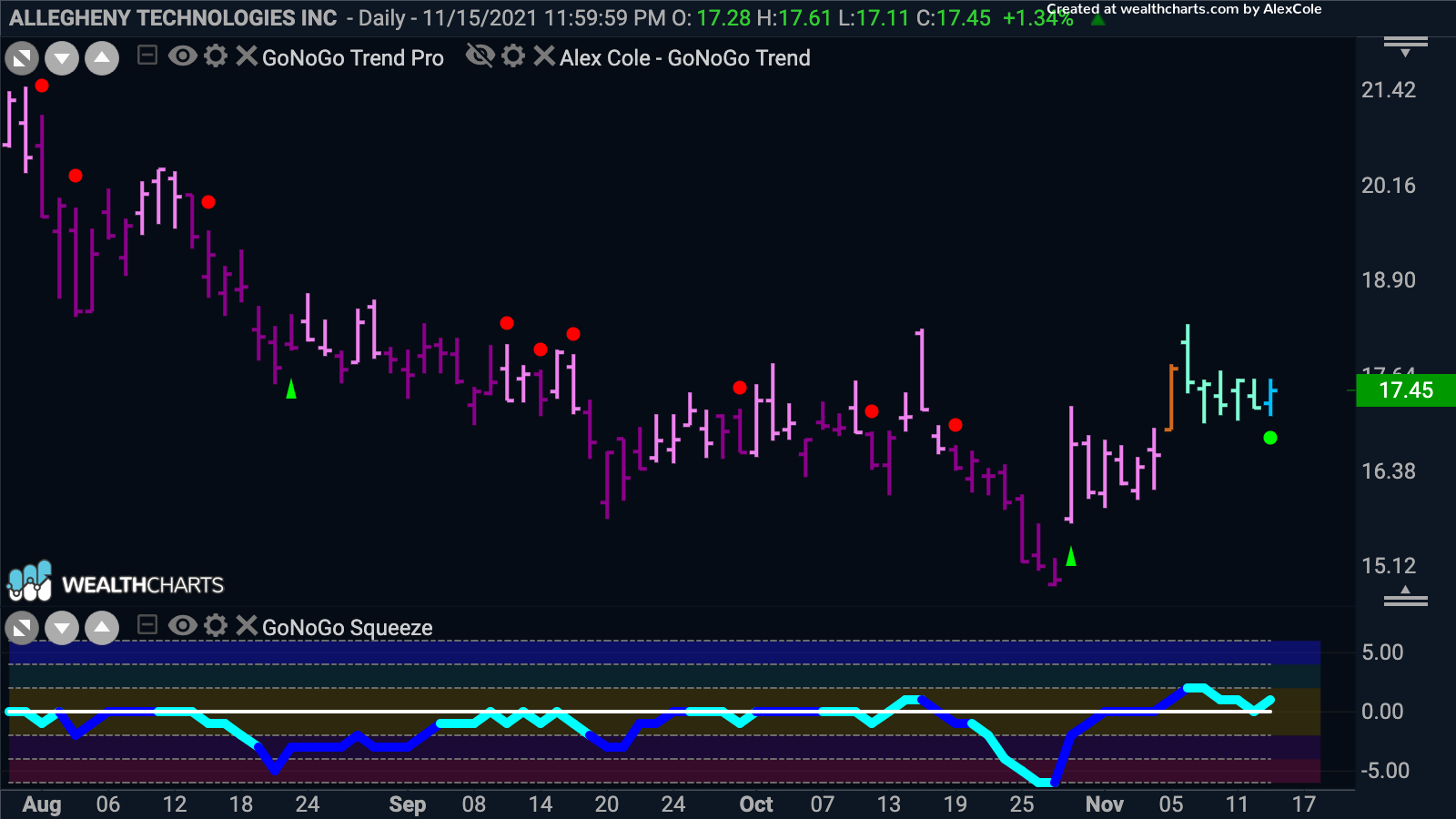This screenshot has height=819, width=1456.
Task: Move GoNoGo Squeeze pane up
Action: 102,628
